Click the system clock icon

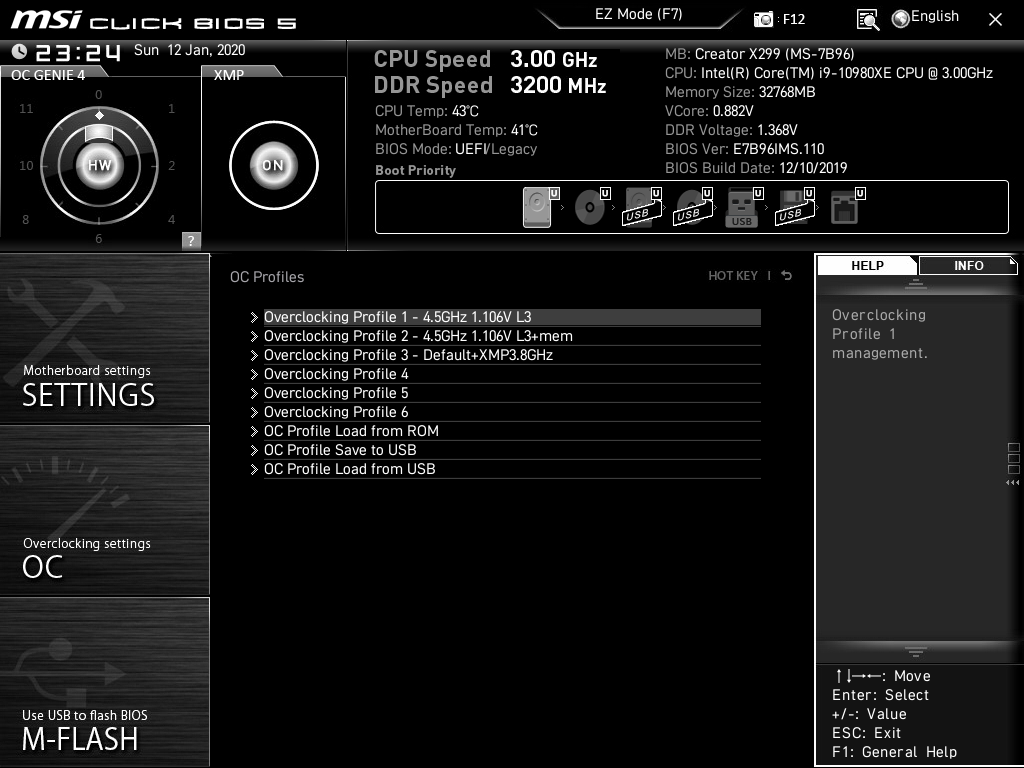[x=20, y=51]
